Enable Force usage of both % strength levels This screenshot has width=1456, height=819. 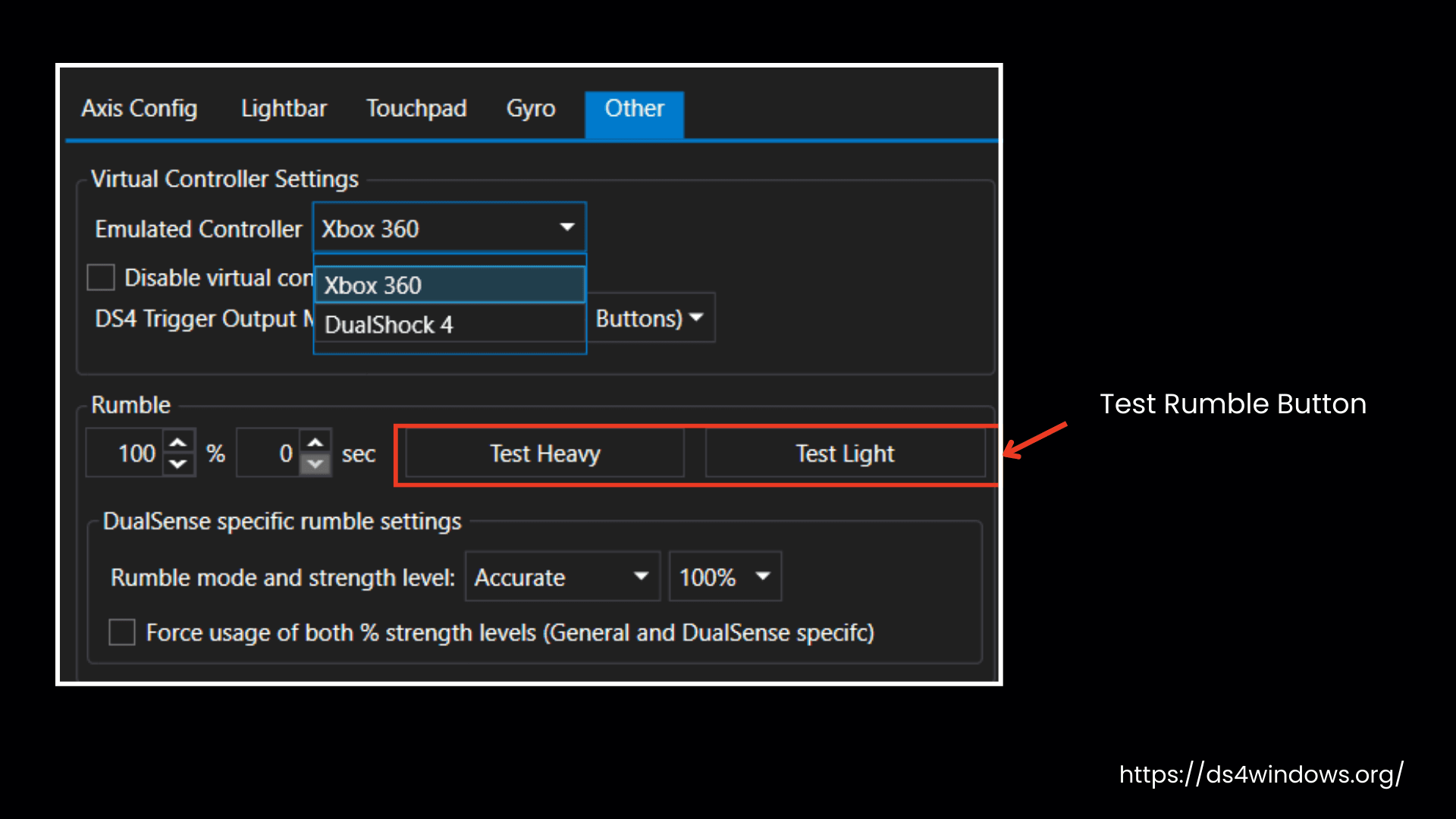click(122, 632)
